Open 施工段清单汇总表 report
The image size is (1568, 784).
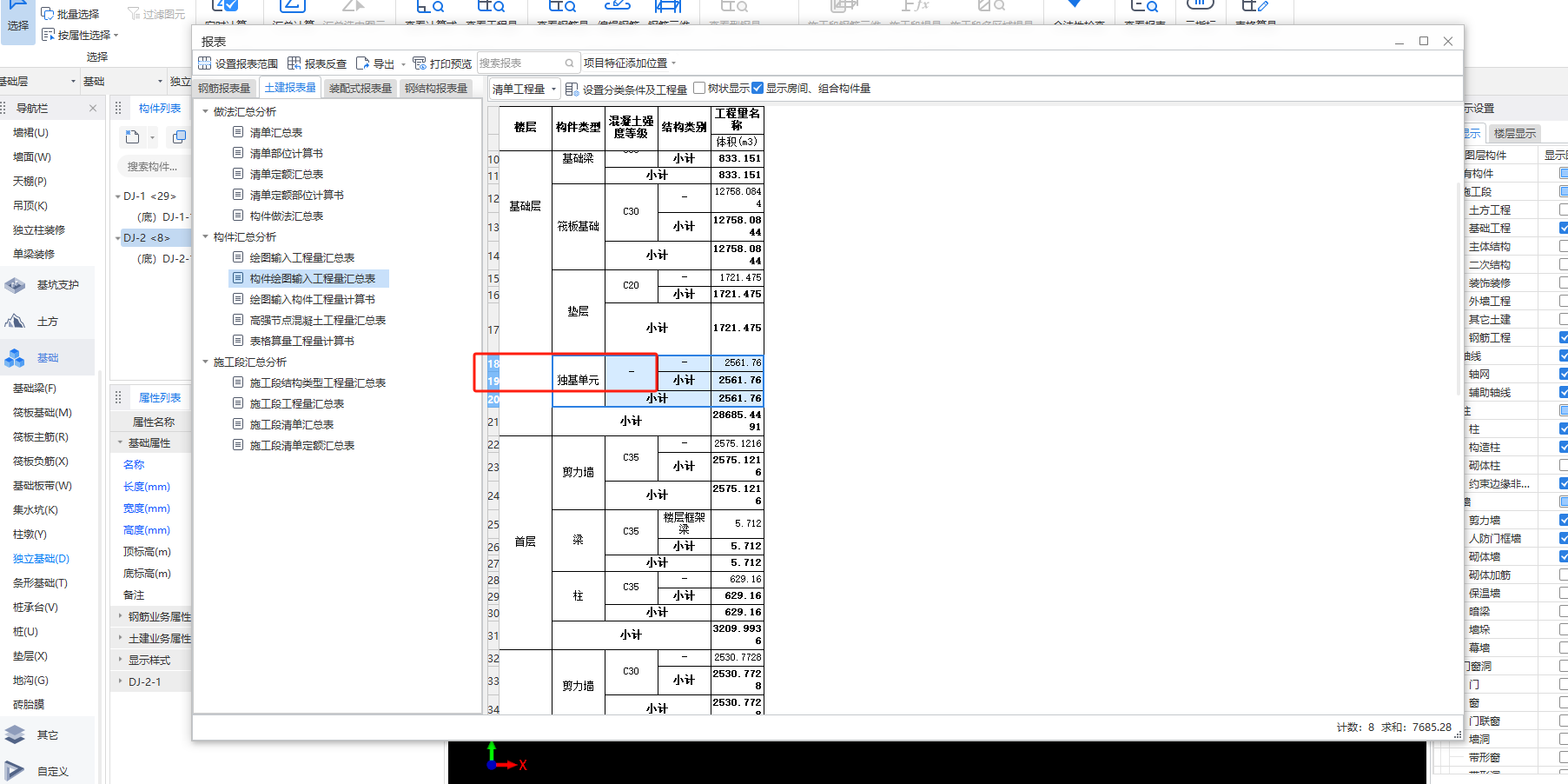pyautogui.click(x=292, y=424)
